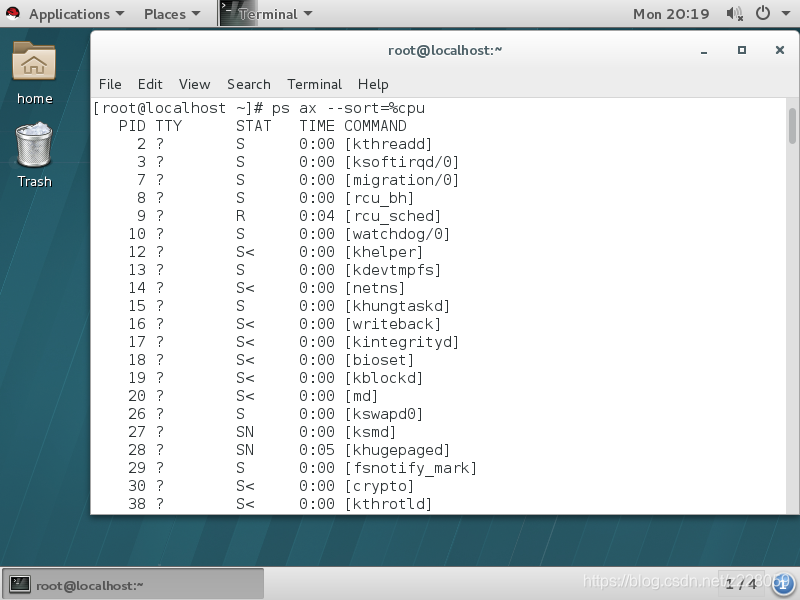Click the workspace switcher 1 / 4
The image size is (800, 600).
741,583
